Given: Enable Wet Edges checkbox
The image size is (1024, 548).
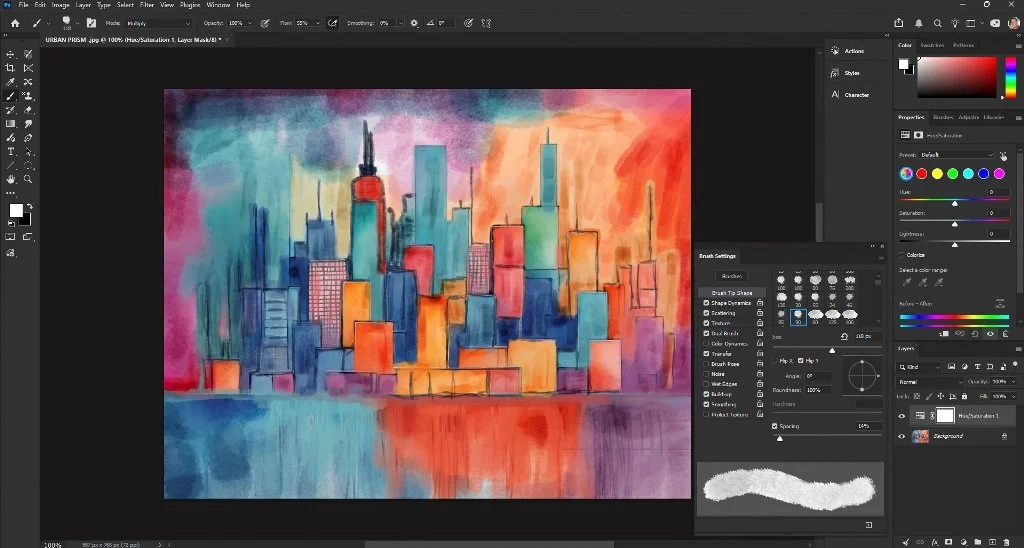Looking at the screenshot, I should pyautogui.click(x=706, y=384).
